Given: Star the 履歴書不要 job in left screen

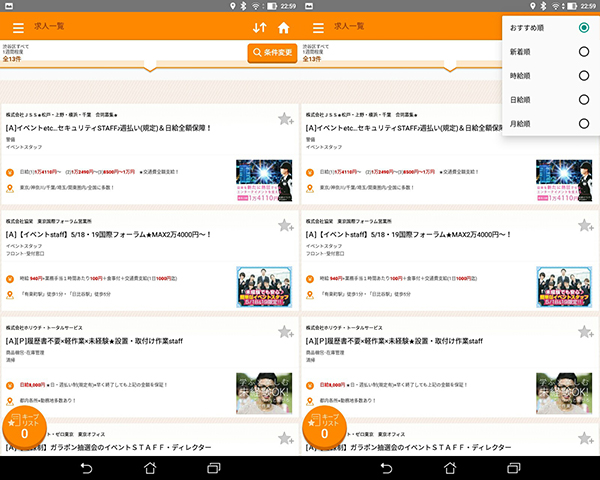Looking at the screenshot, I should [285, 332].
